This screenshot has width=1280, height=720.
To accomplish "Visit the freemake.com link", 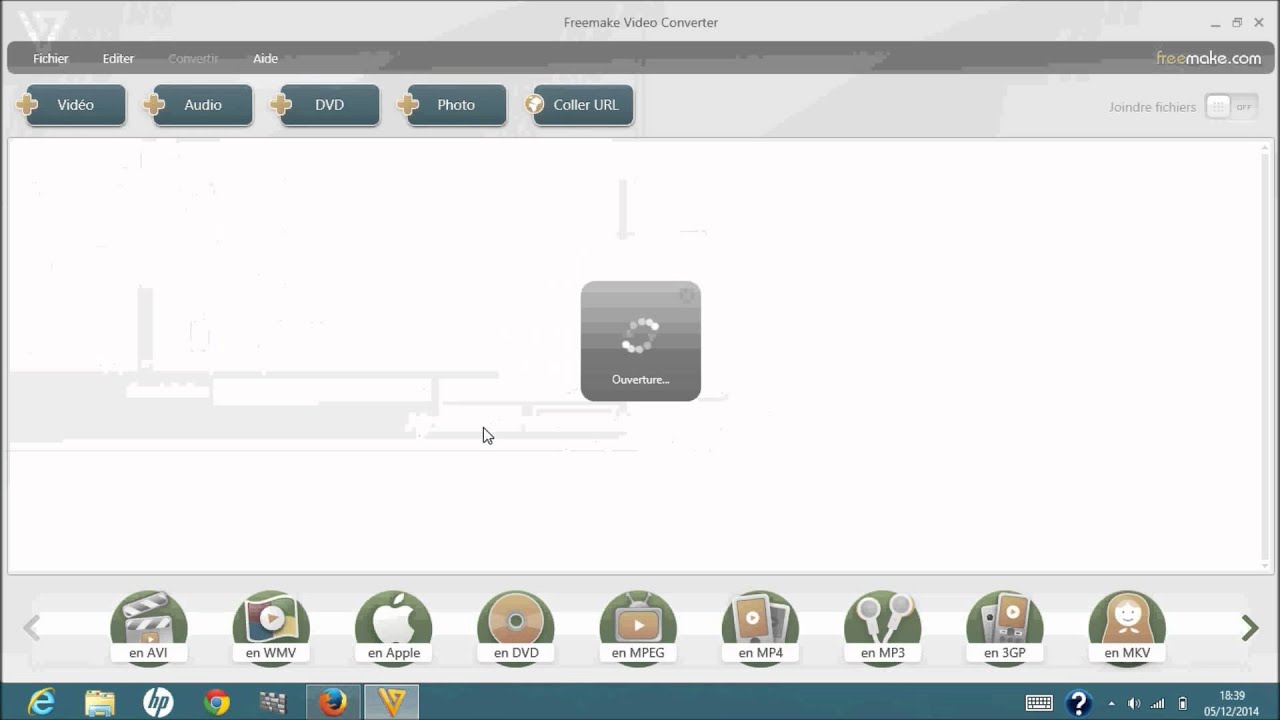I will pos(1209,58).
